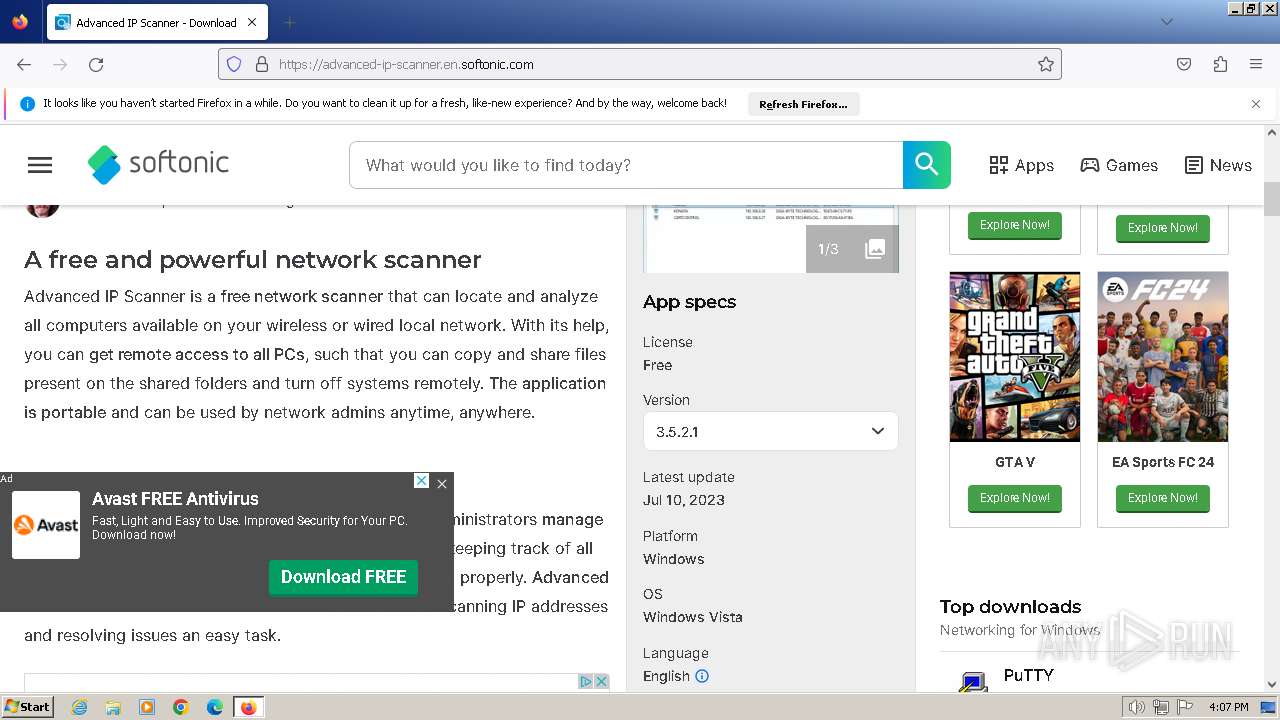1280x720 pixels.
Task: Open the Games section
Action: coord(1119,165)
